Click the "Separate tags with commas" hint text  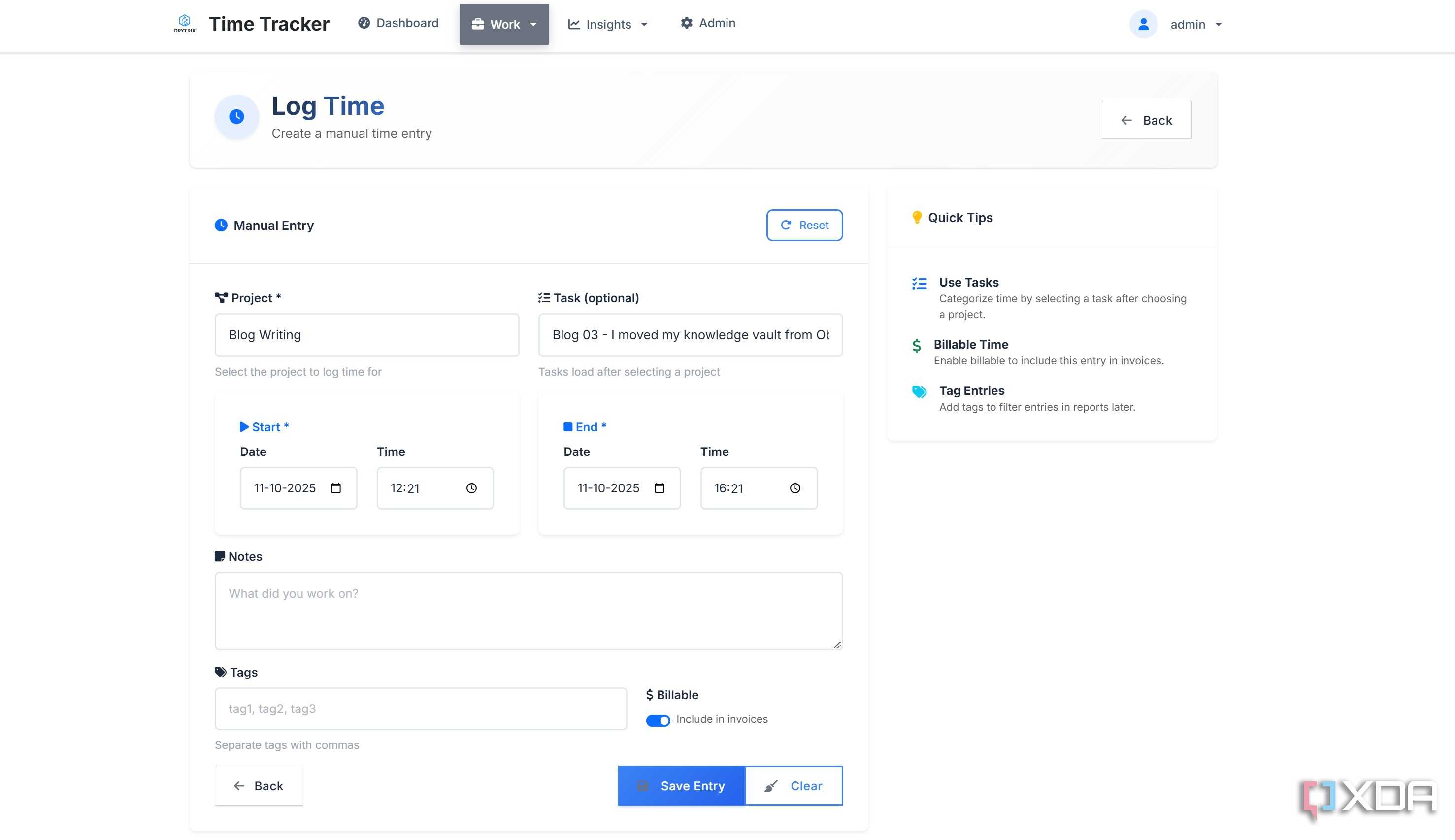pos(287,745)
